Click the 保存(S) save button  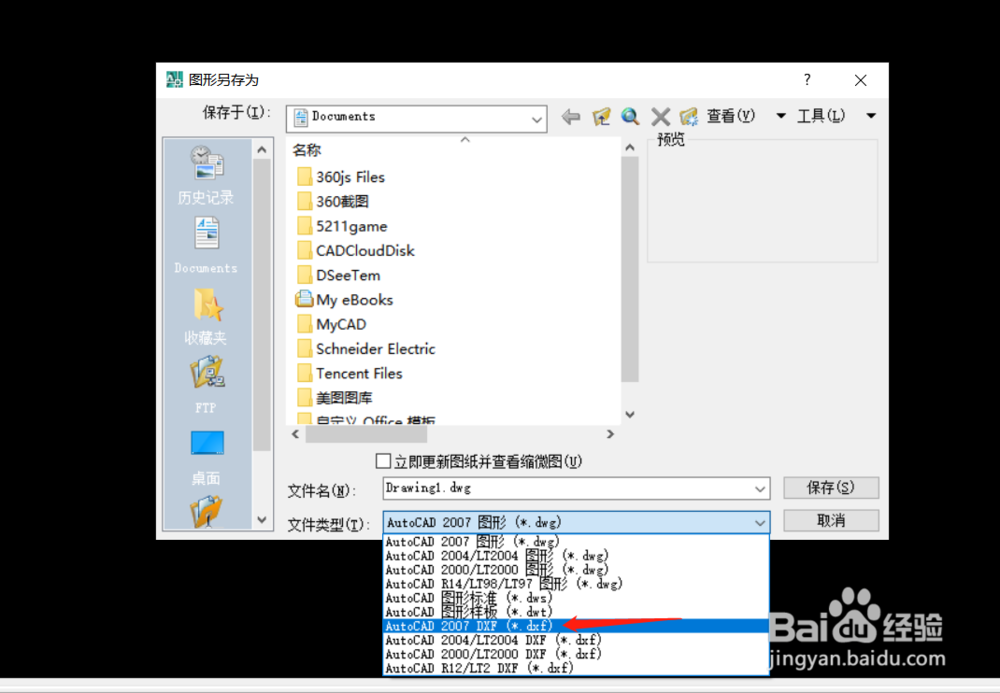pos(831,487)
